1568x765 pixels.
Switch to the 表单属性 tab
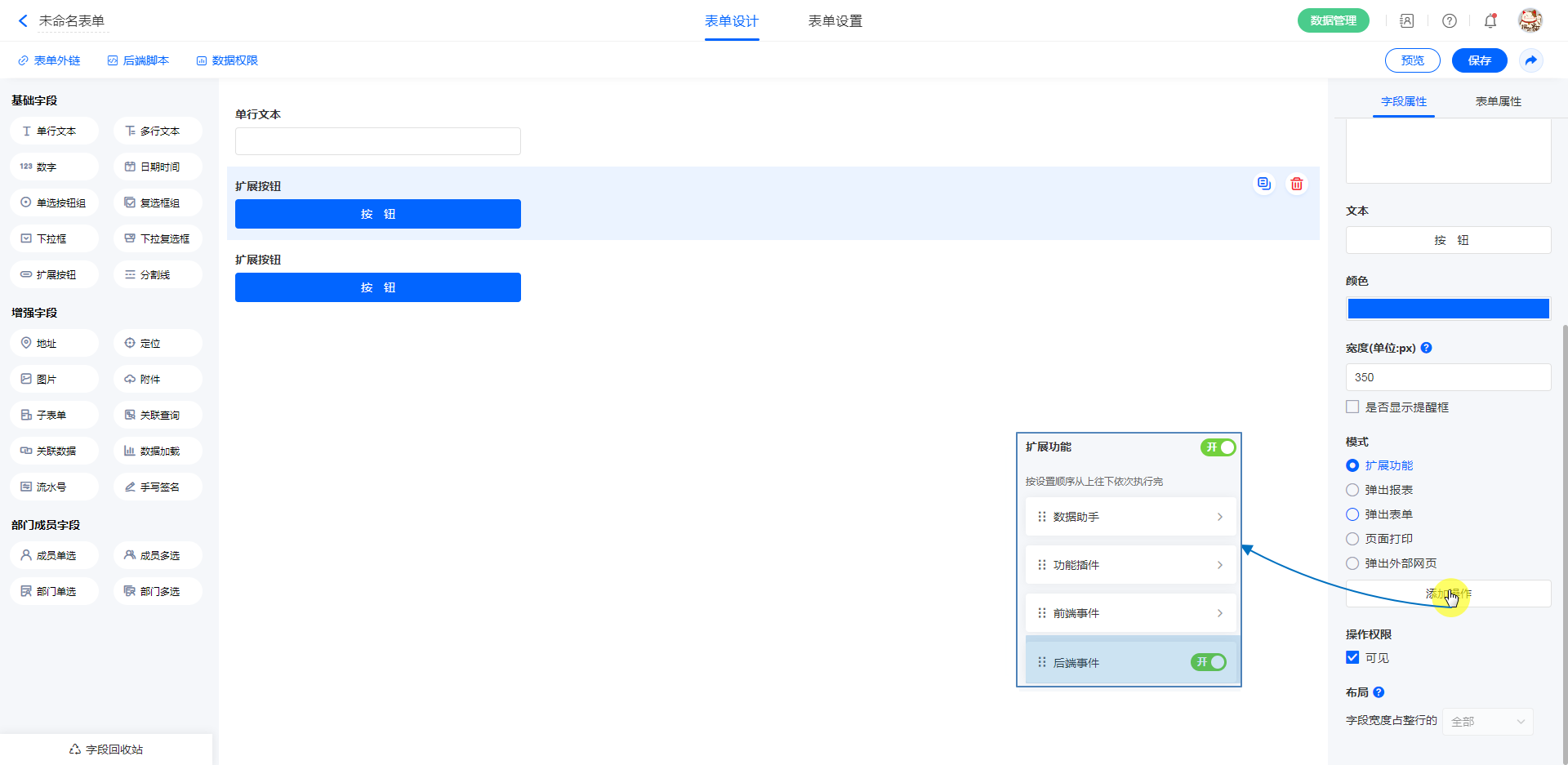pyautogui.click(x=1498, y=101)
